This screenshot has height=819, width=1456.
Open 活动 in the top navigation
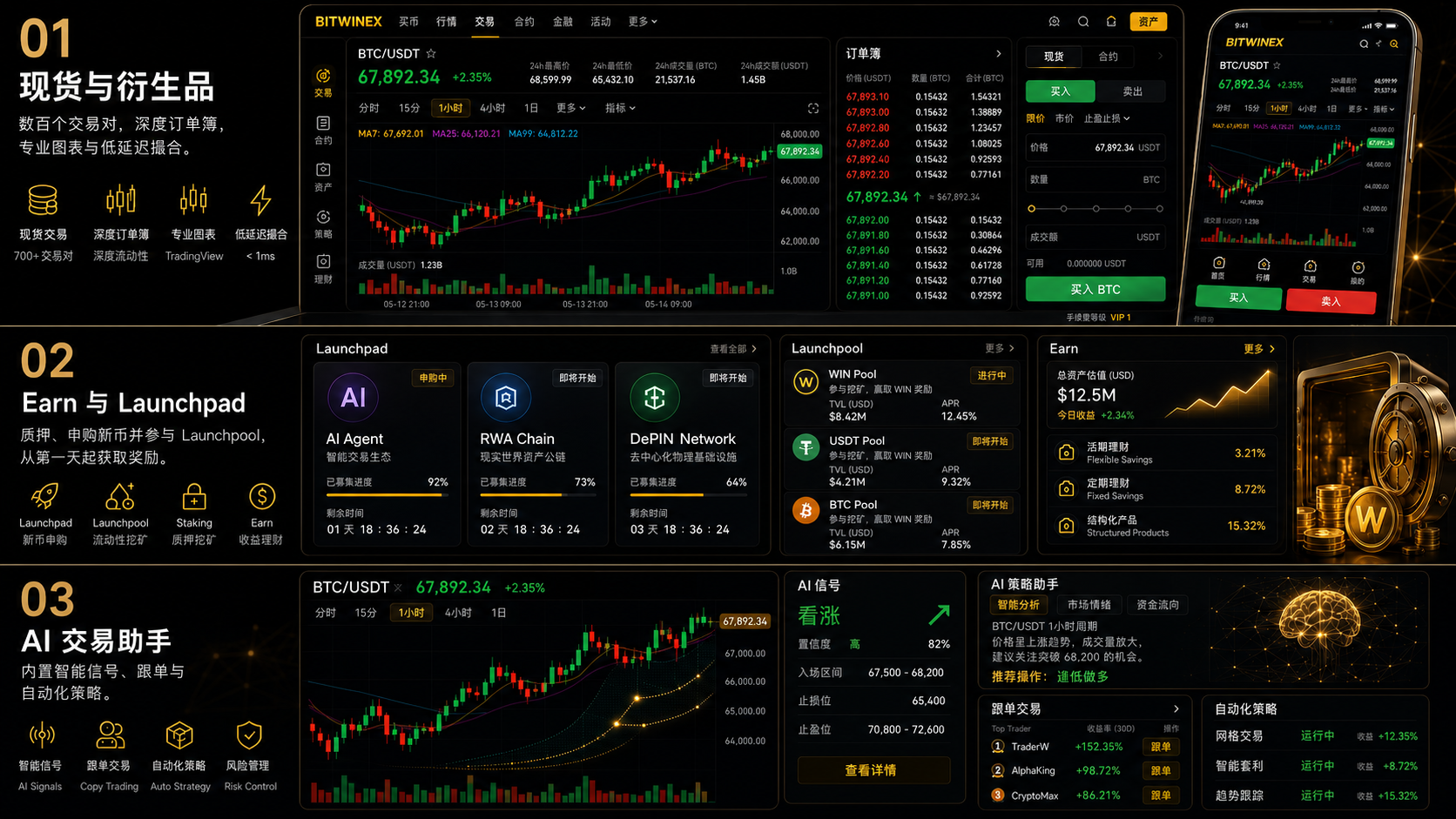(x=601, y=22)
